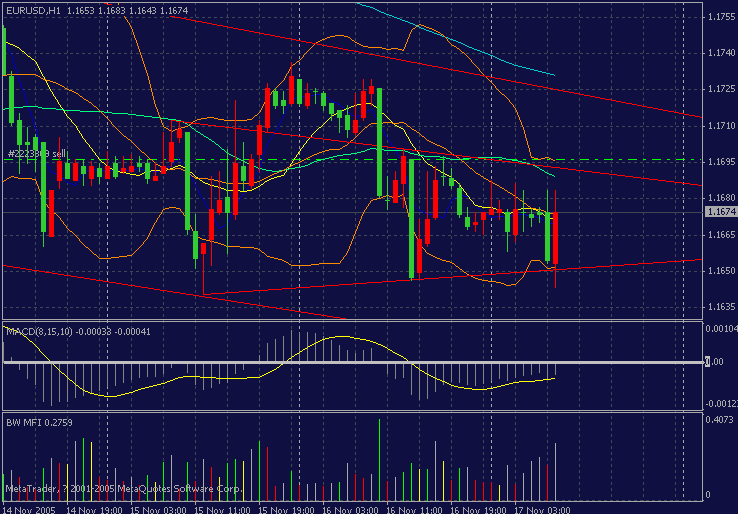Click the 15 Nov 11:00 time label

[x=222, y=510]
